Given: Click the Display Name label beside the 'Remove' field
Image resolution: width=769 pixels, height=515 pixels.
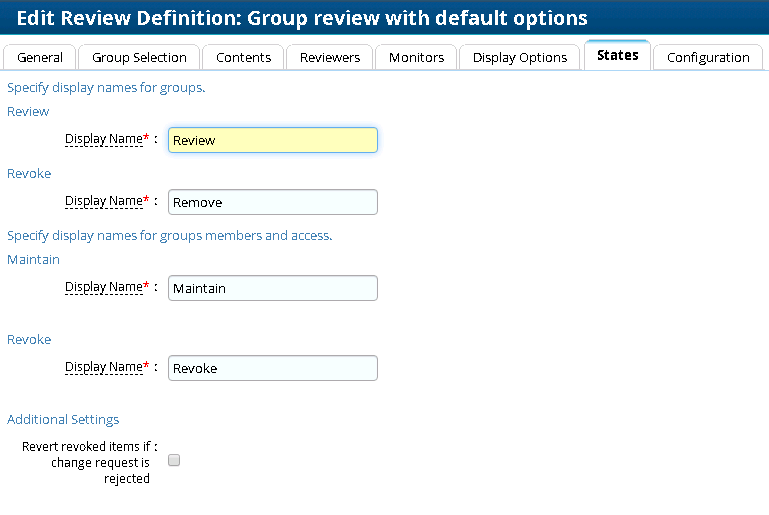Looking at the screenshot, I should (104, 201).
